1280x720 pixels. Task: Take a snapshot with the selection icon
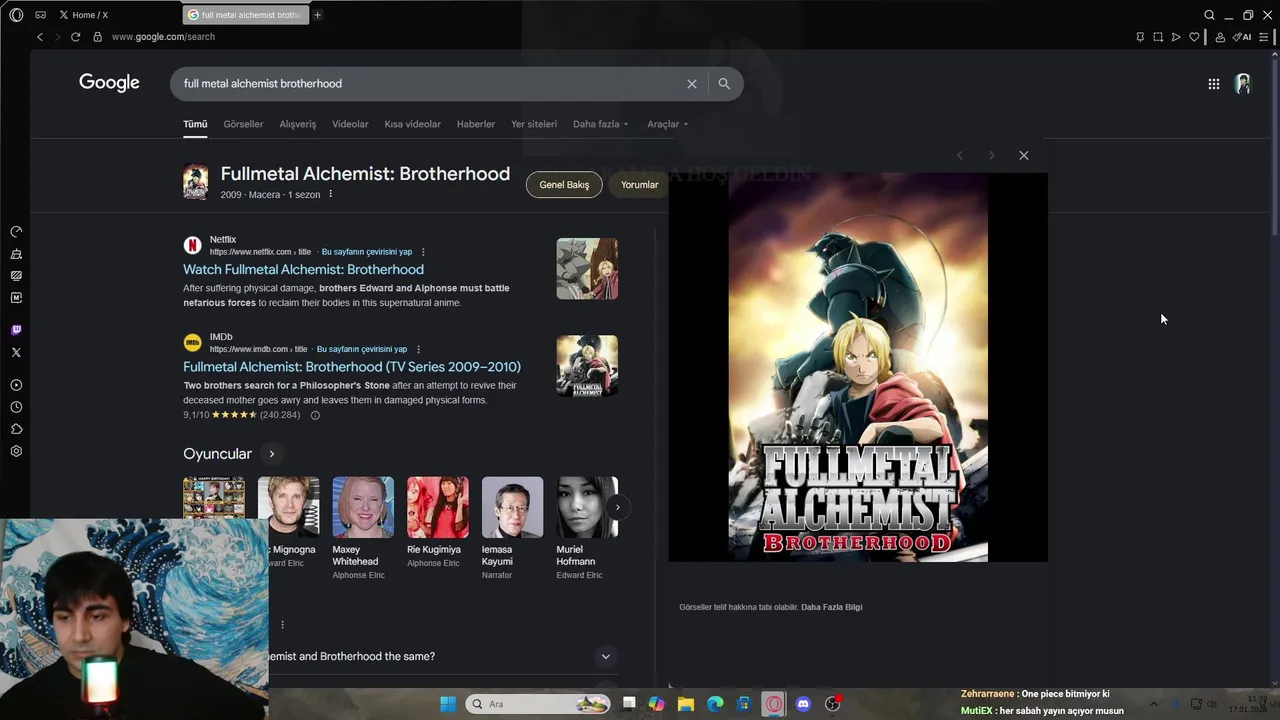click(1158, 37)
